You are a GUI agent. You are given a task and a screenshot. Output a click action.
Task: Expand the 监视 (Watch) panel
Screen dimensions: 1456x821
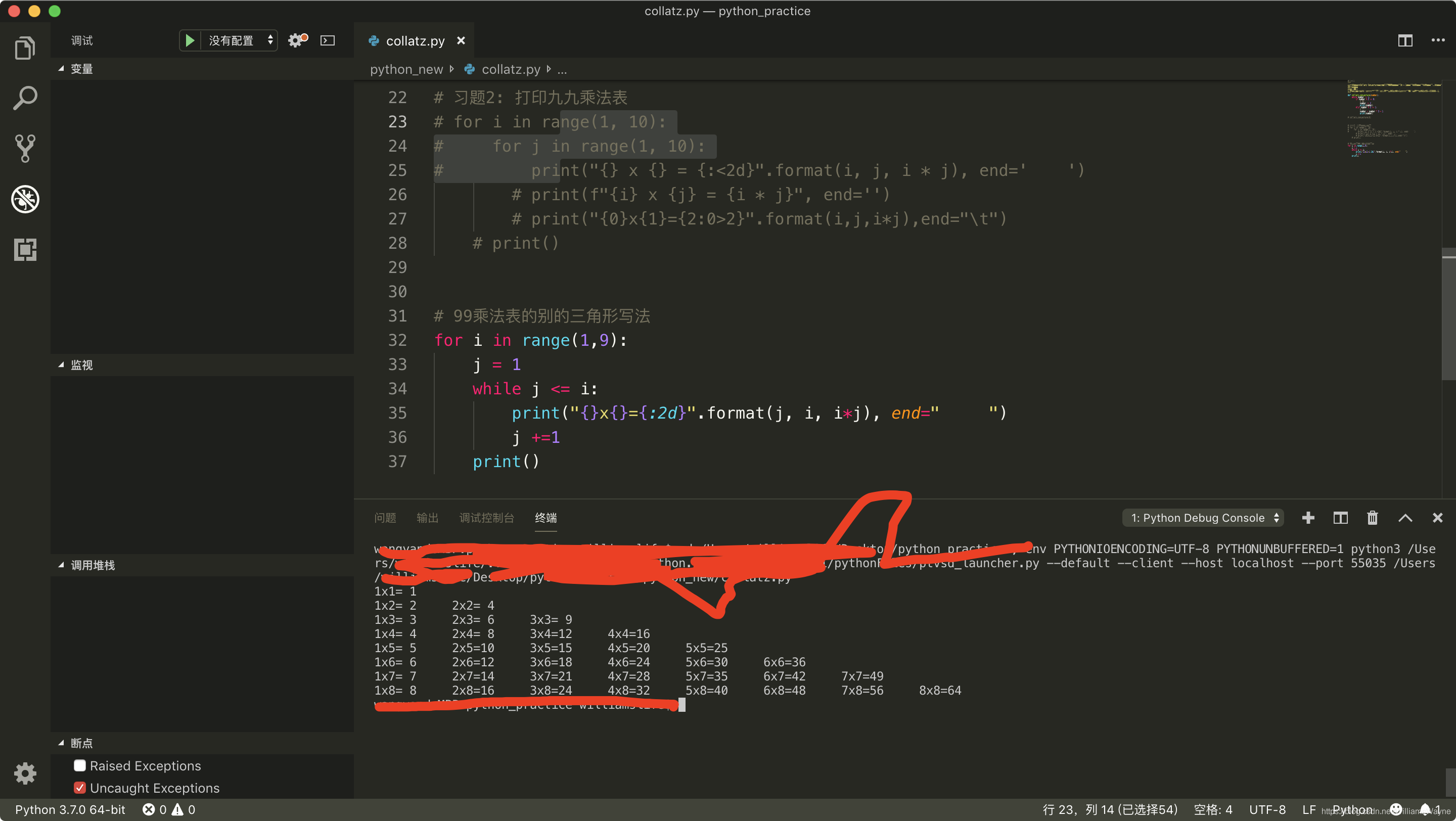62,364
